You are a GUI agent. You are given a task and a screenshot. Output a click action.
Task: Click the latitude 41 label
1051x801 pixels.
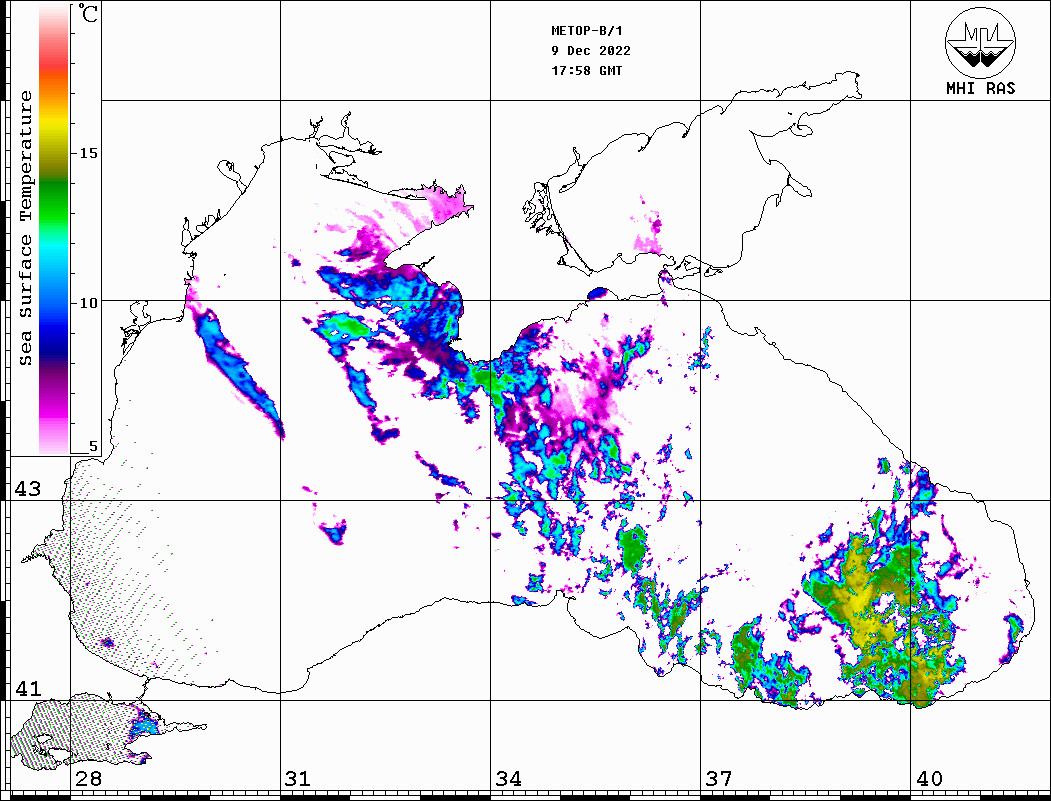[27, 689]
